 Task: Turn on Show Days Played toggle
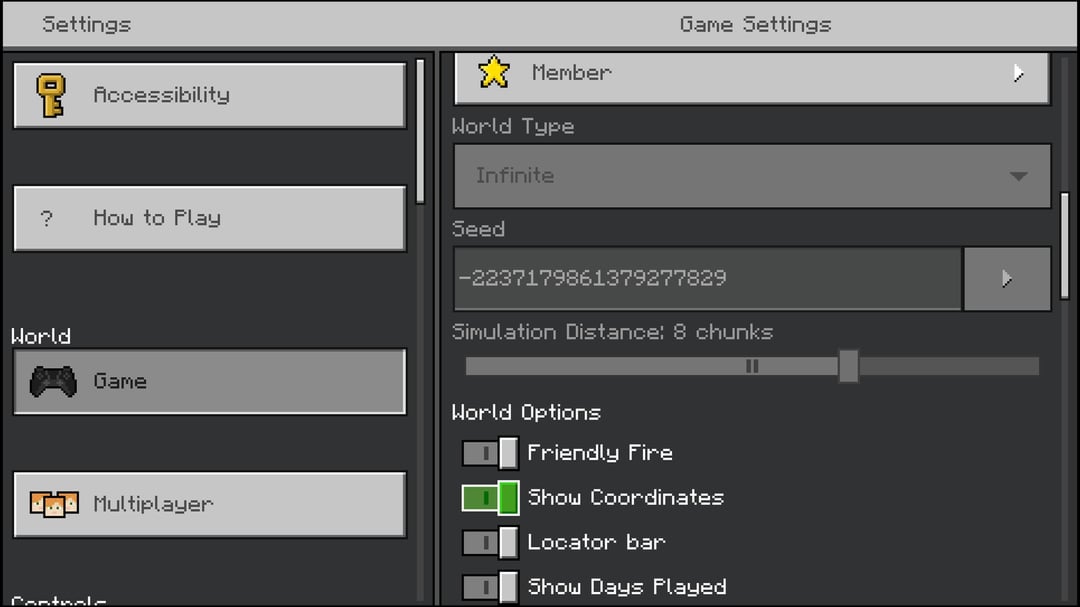pyautogui.click(x=490, y=586)
